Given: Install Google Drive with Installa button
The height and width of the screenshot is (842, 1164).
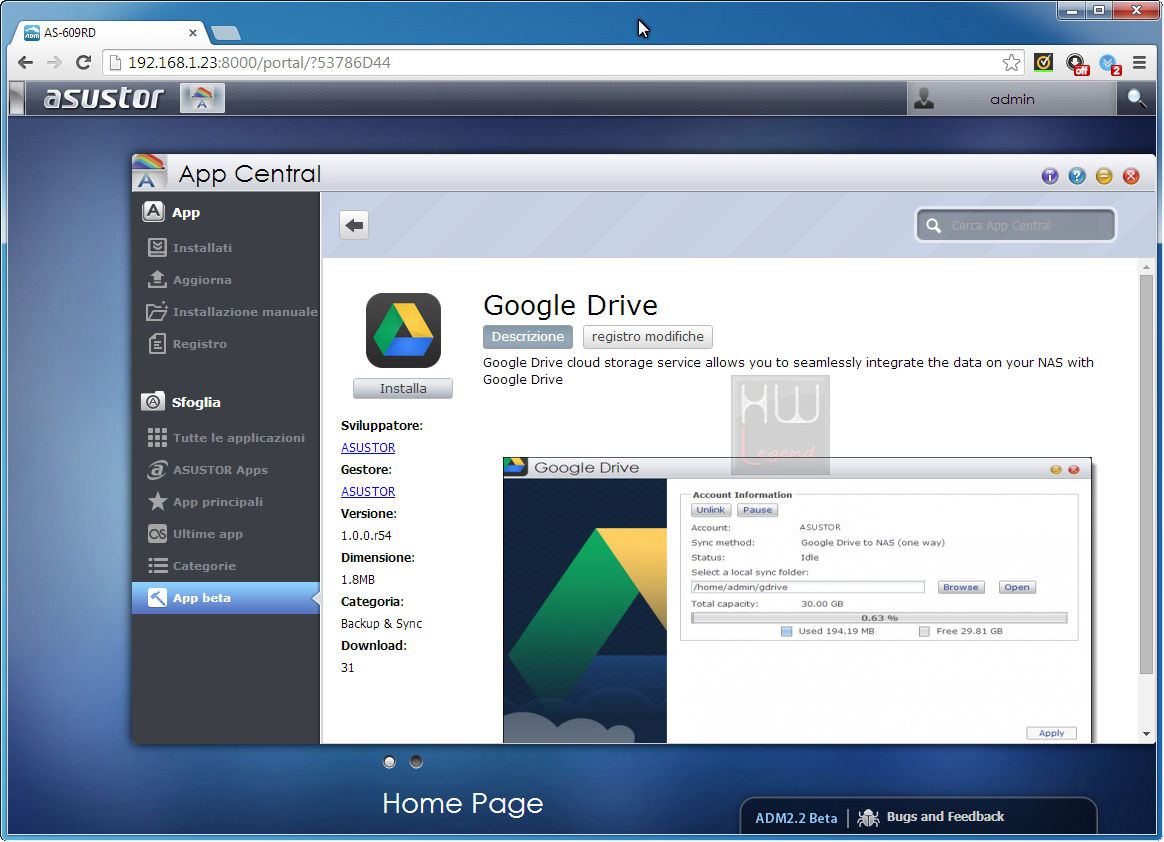Looking at the screenshot, I should tap(403, 388).
